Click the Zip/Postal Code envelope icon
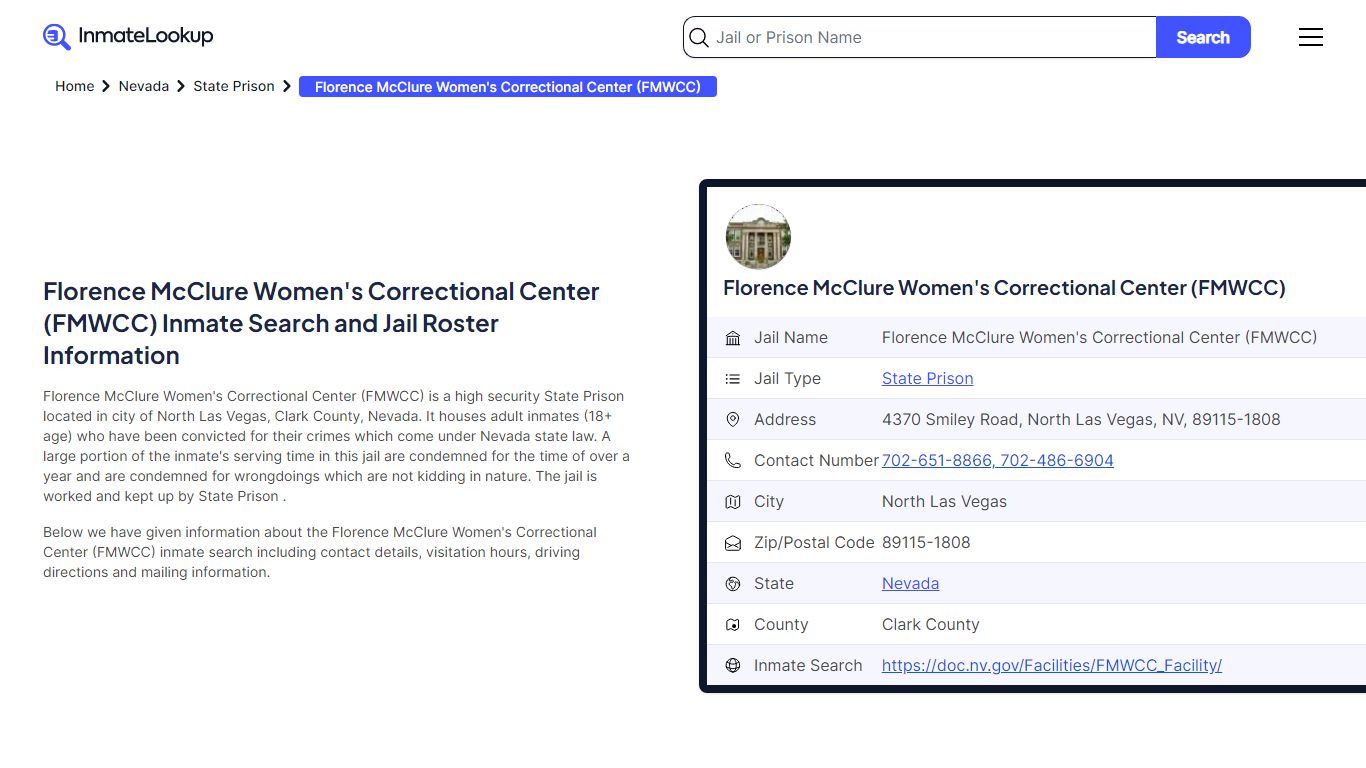 point(733,543)
